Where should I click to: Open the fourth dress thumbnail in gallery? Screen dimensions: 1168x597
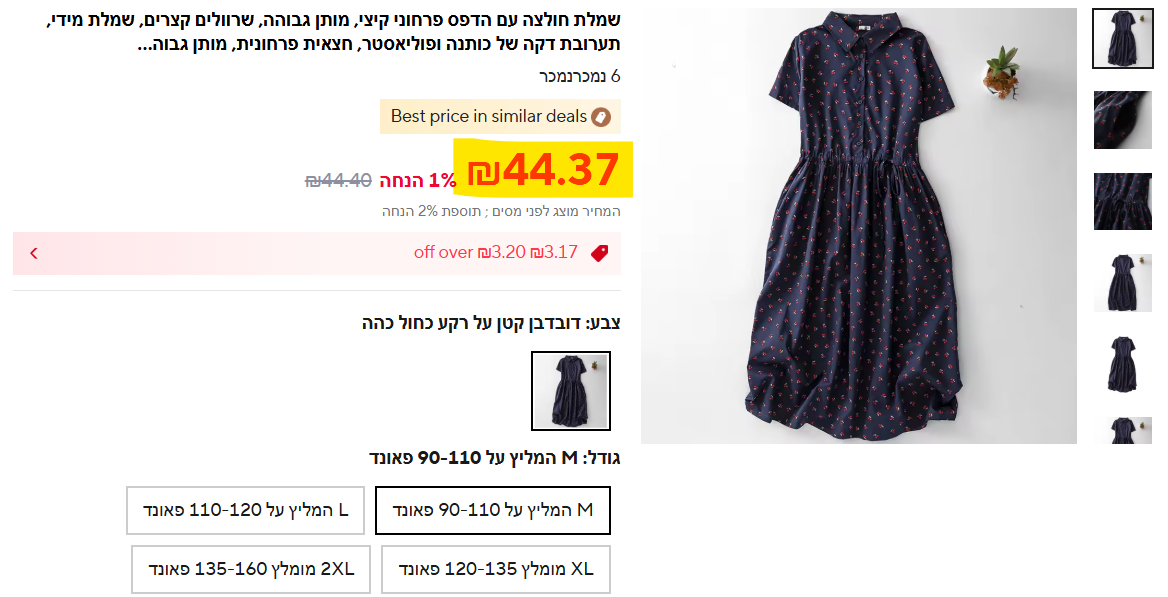coord(1122,282)
